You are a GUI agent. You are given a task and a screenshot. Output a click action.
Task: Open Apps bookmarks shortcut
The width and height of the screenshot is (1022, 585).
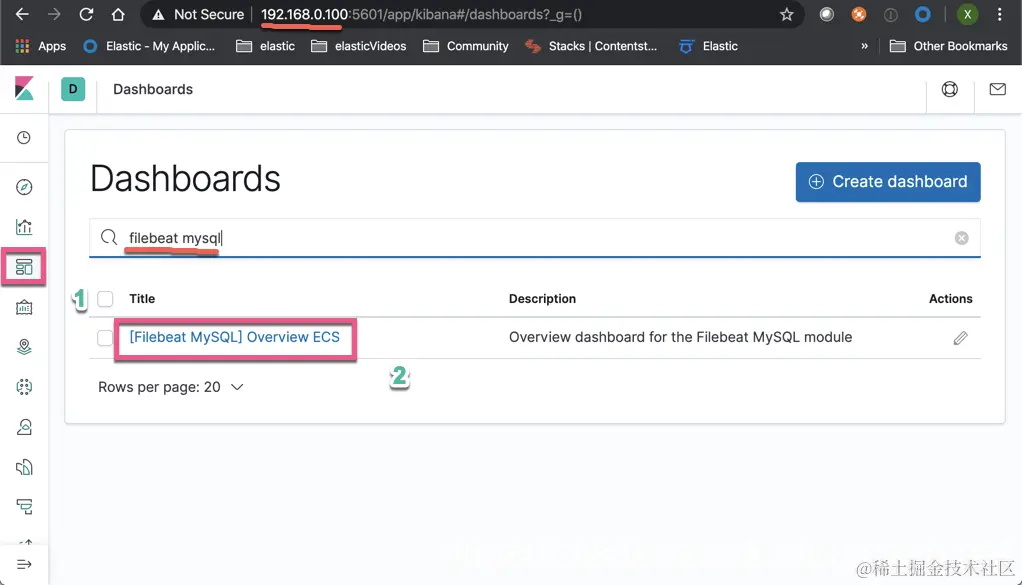tap(40, 46)
